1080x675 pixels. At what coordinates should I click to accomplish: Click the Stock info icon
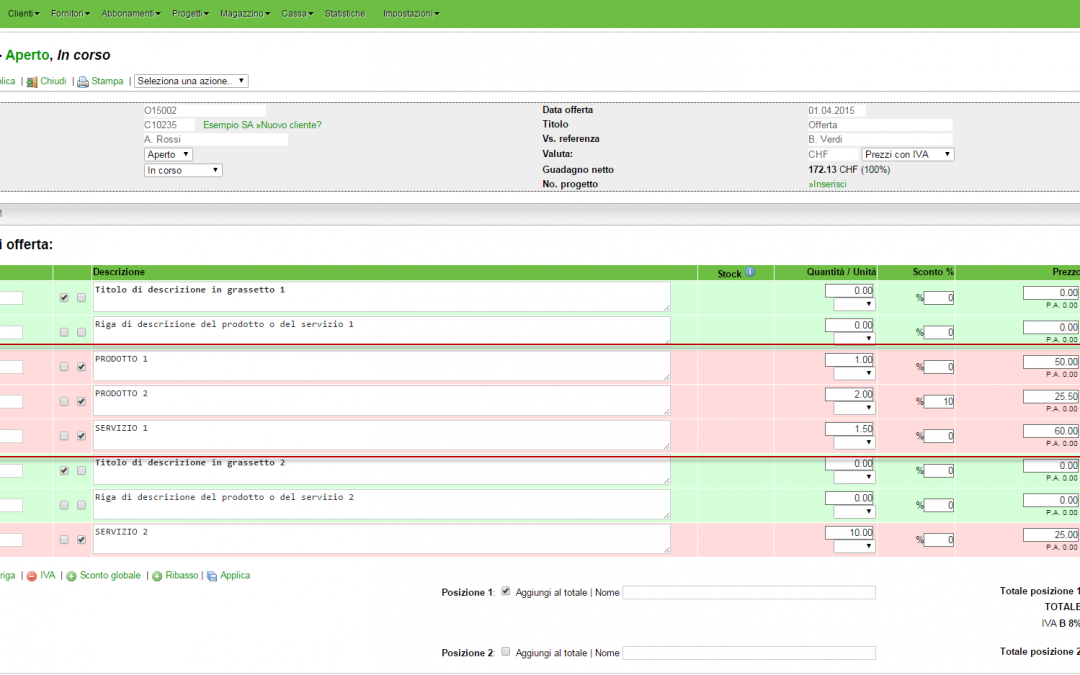(750, 272)
